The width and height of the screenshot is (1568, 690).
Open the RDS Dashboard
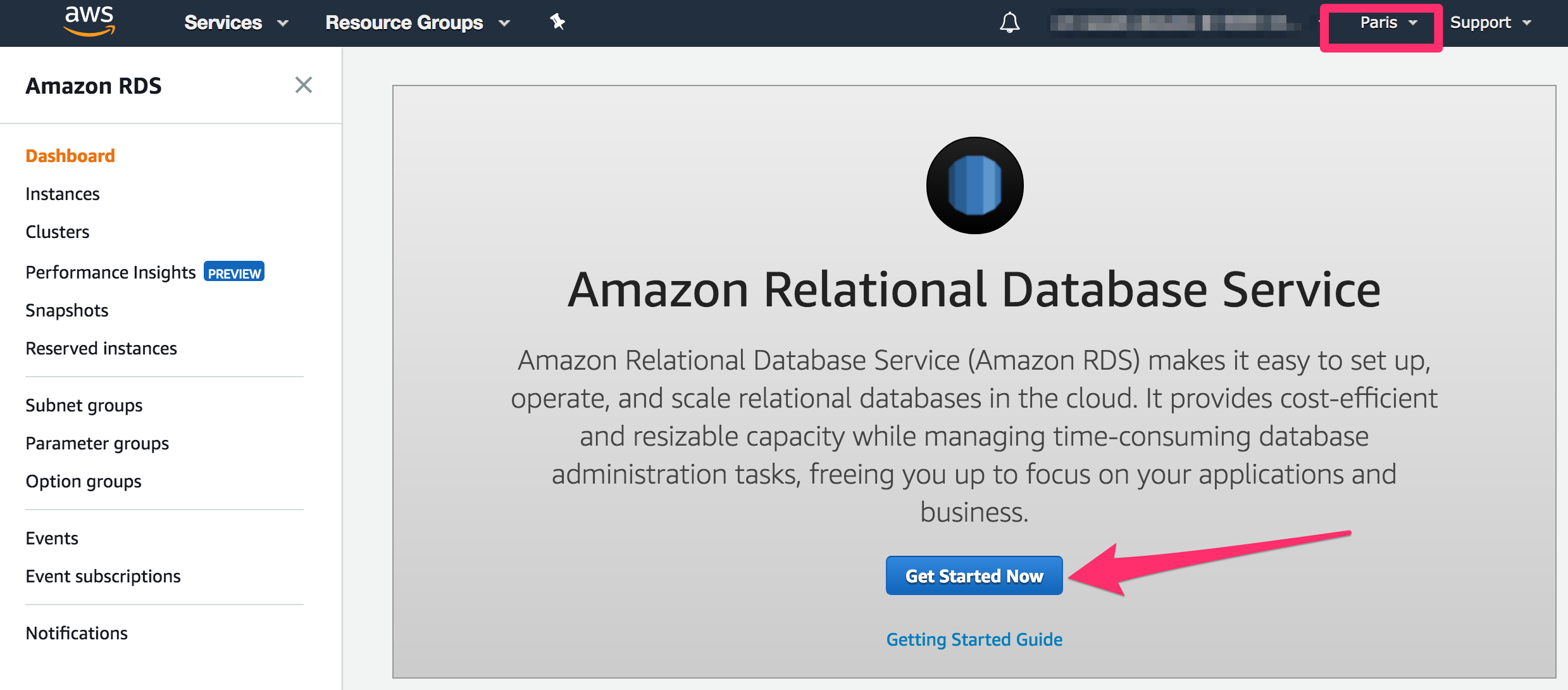point(70,155)
